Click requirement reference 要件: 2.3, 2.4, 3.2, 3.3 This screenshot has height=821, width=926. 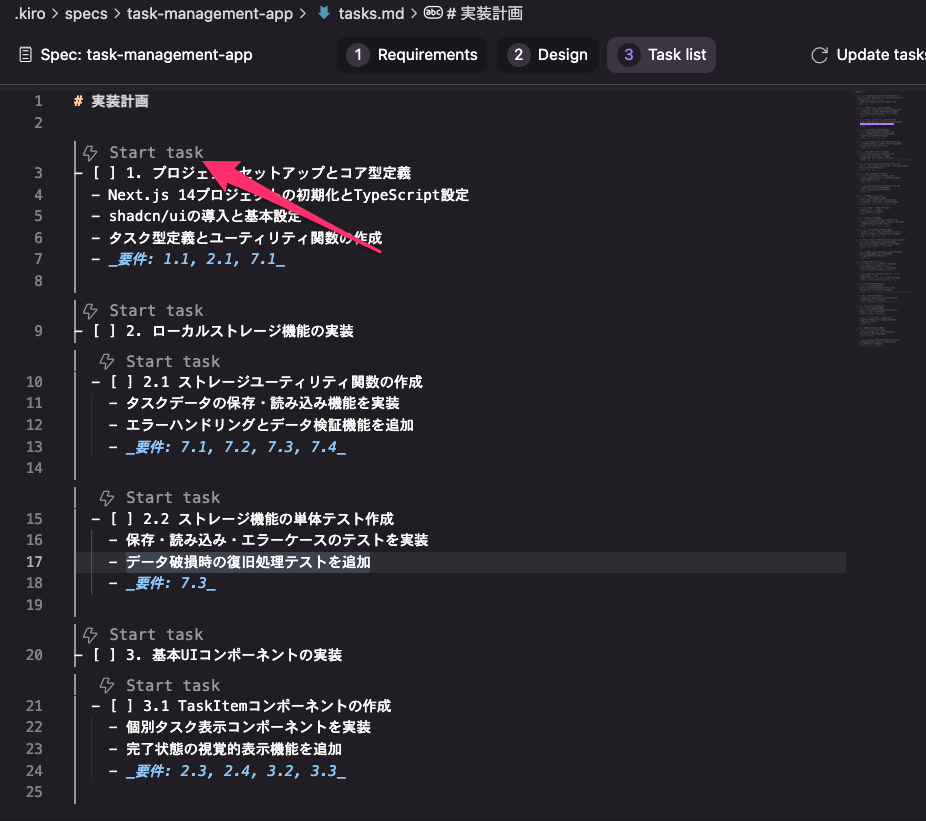coord(236,771)
